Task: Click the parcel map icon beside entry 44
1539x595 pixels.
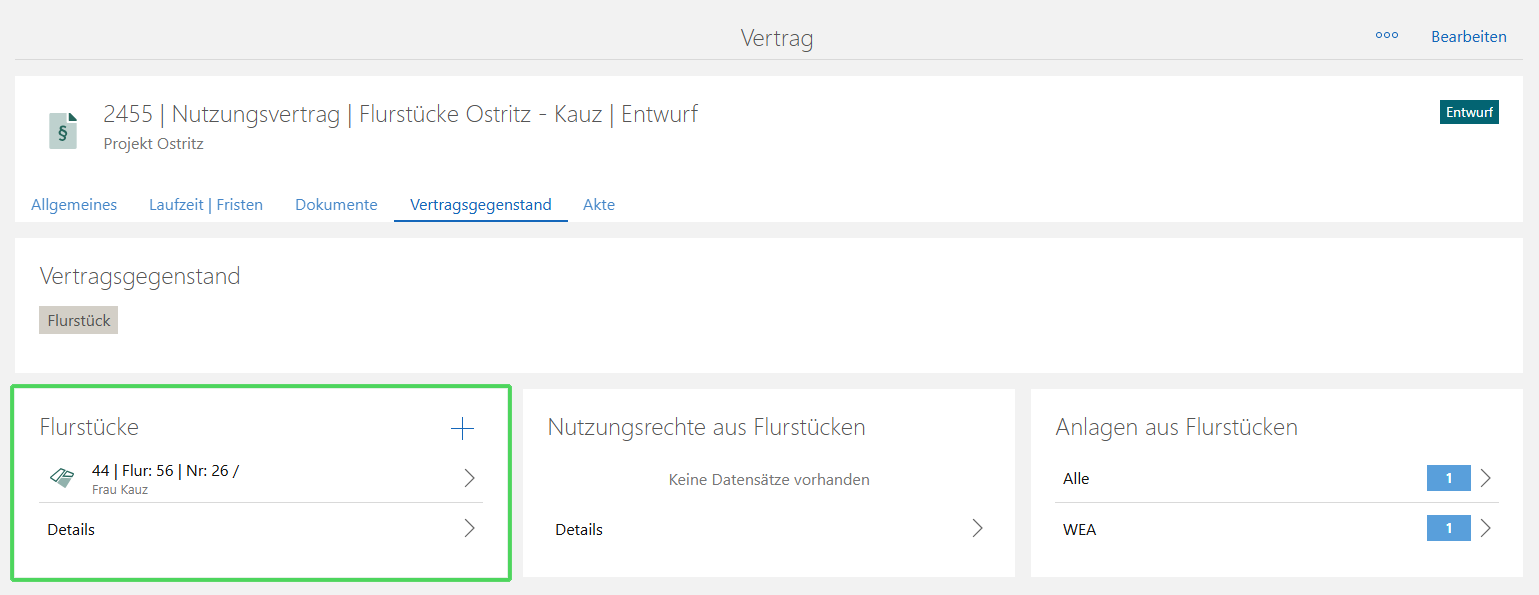Action: coord(62,479)
